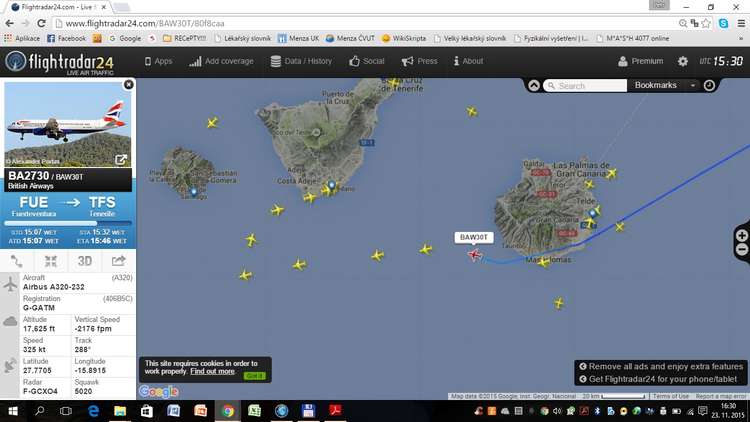Collapse the search bar with up arrow
Image resolution: width=750 pixels, height=422 pixels.
pyautogui.click(x=534, y=85)
